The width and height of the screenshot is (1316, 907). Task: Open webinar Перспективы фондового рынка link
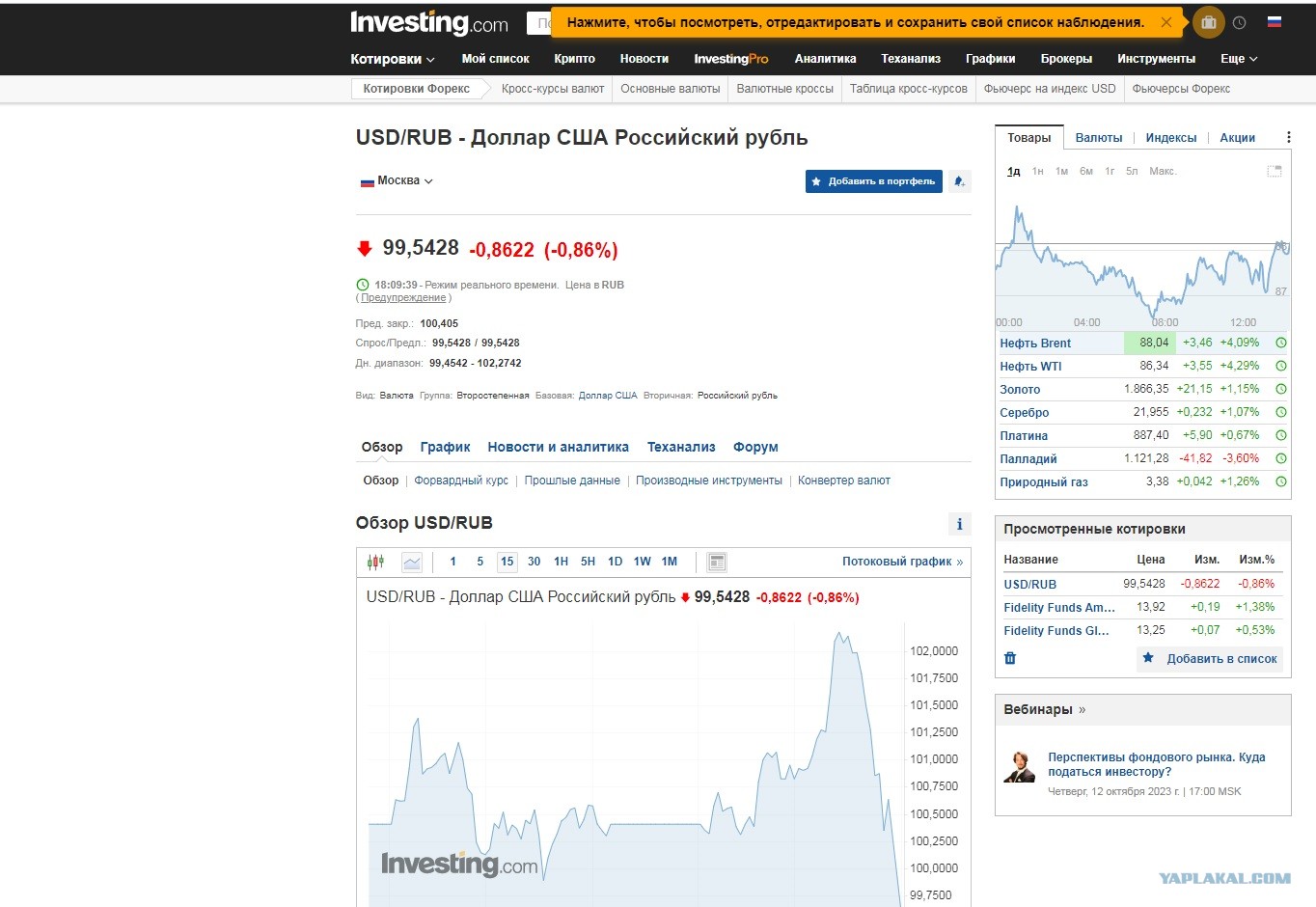click(1157, 764)
